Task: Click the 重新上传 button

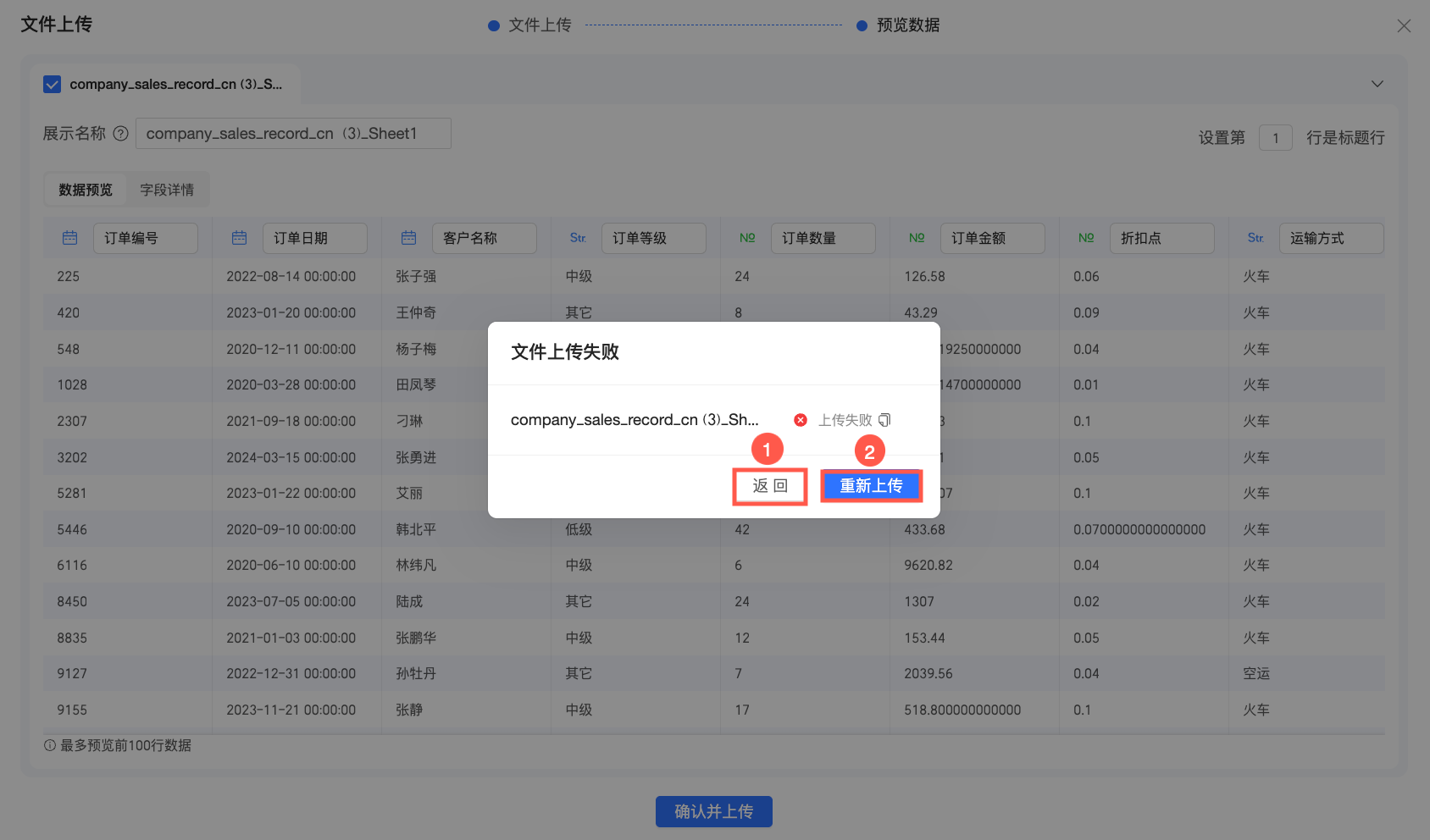Action: pos(871,486)
